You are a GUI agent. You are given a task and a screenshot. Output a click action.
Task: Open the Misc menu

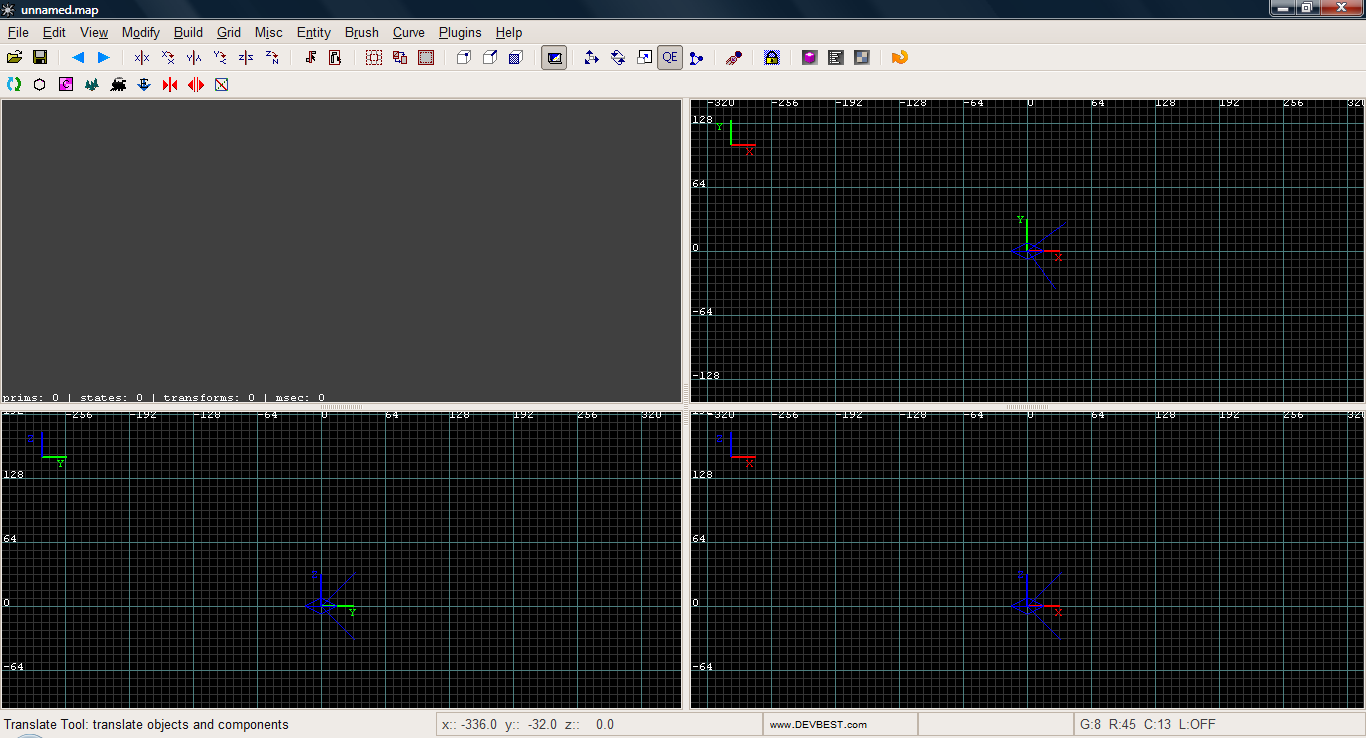coord(269,33)
